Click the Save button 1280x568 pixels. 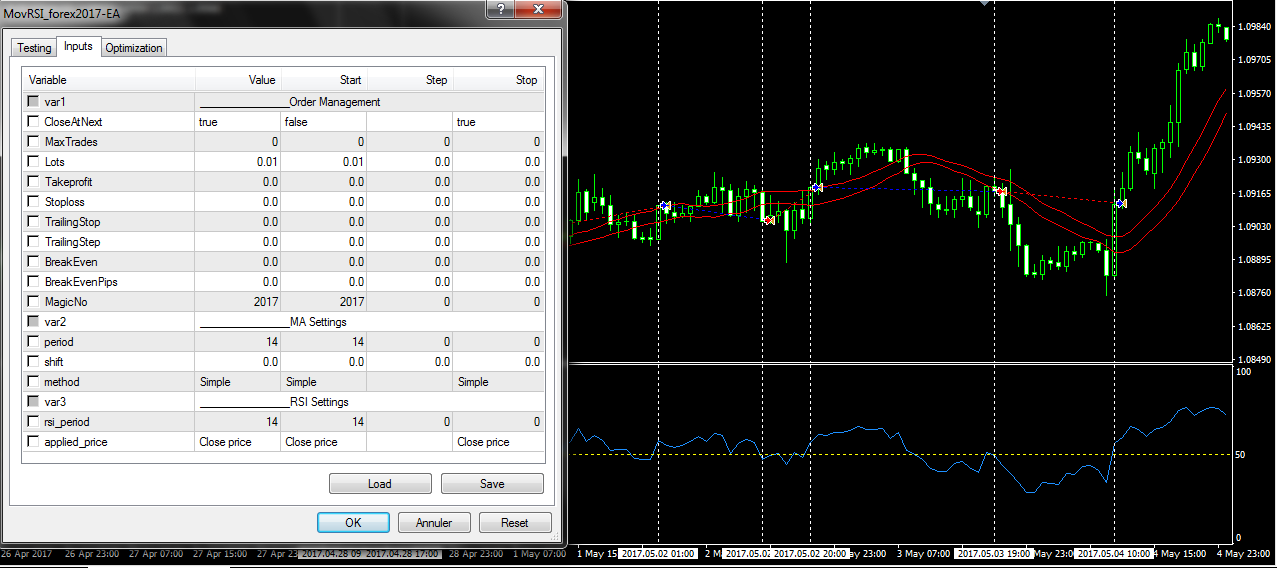click(x=492, y=484)
